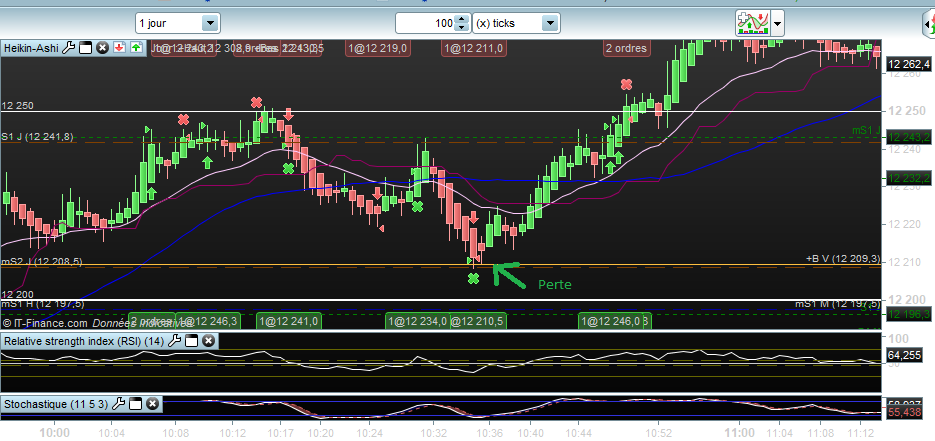Click the red X marker above 12 250 near 10:14
This screenshot has width=935, height=441.
point(256,103)
